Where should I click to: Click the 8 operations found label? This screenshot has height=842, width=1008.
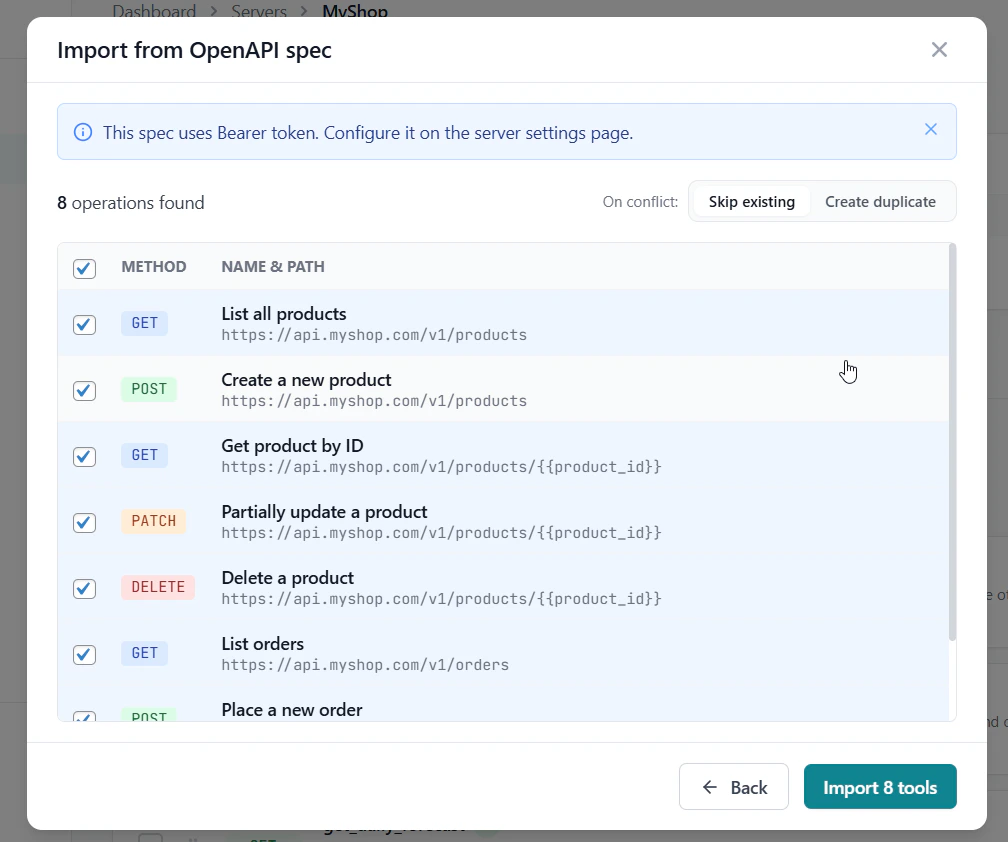pos(130,202)
